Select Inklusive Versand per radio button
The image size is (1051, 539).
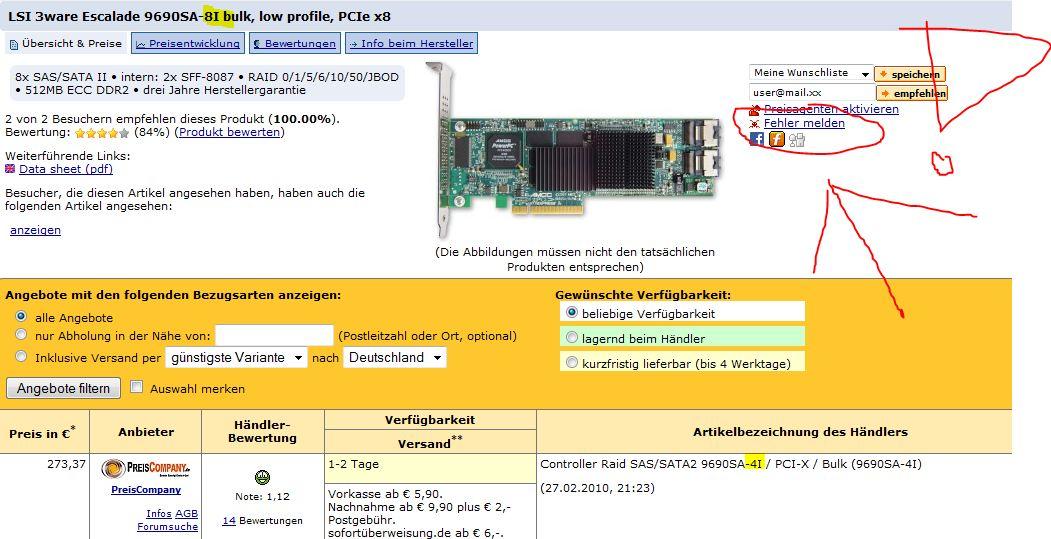pos(21,356)
